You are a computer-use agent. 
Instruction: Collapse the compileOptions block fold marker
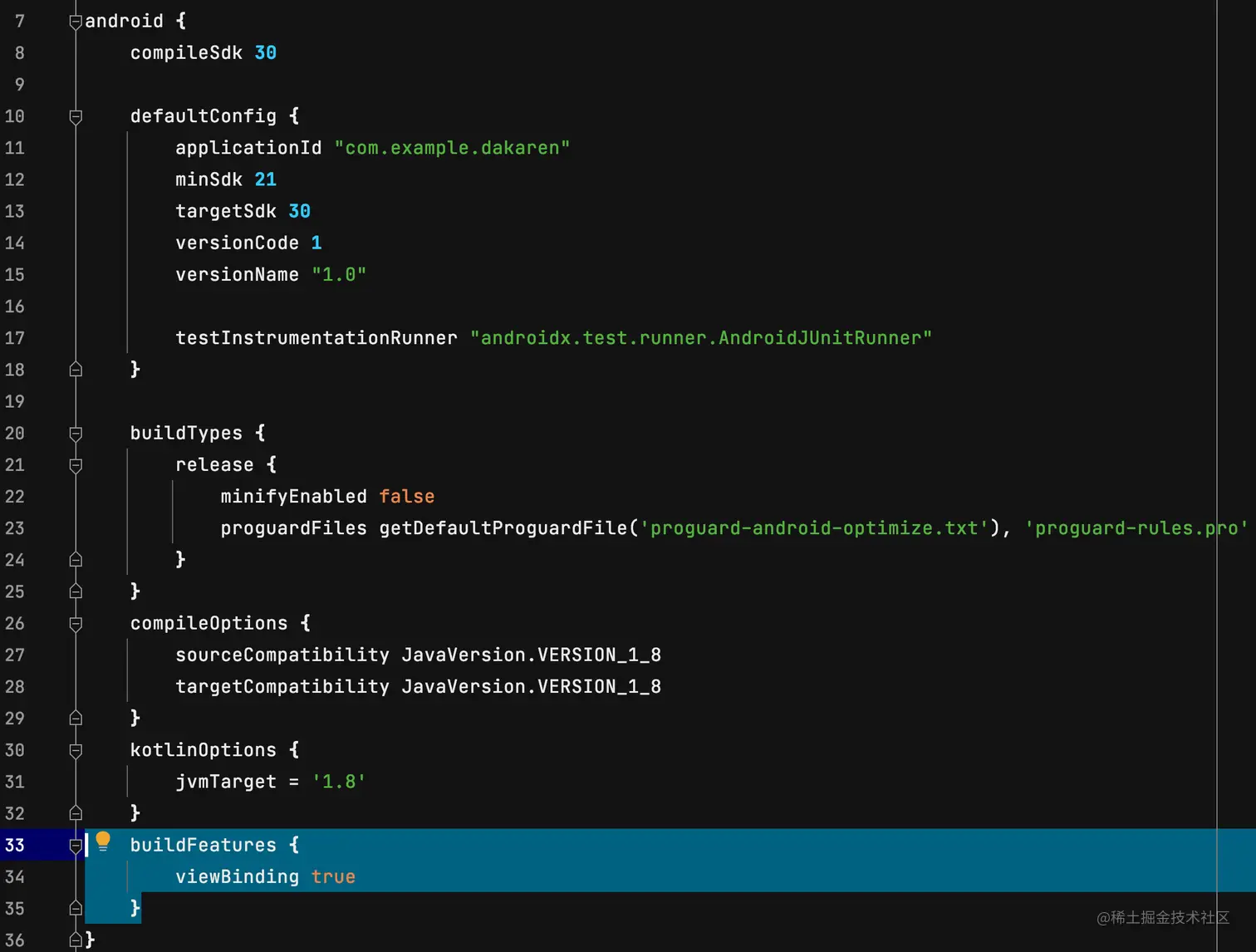point(76,624)
